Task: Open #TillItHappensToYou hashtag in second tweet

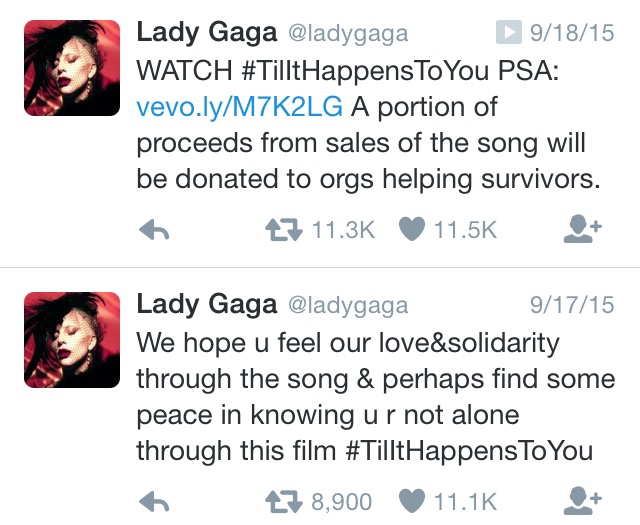Action: [x=469, y=451]
